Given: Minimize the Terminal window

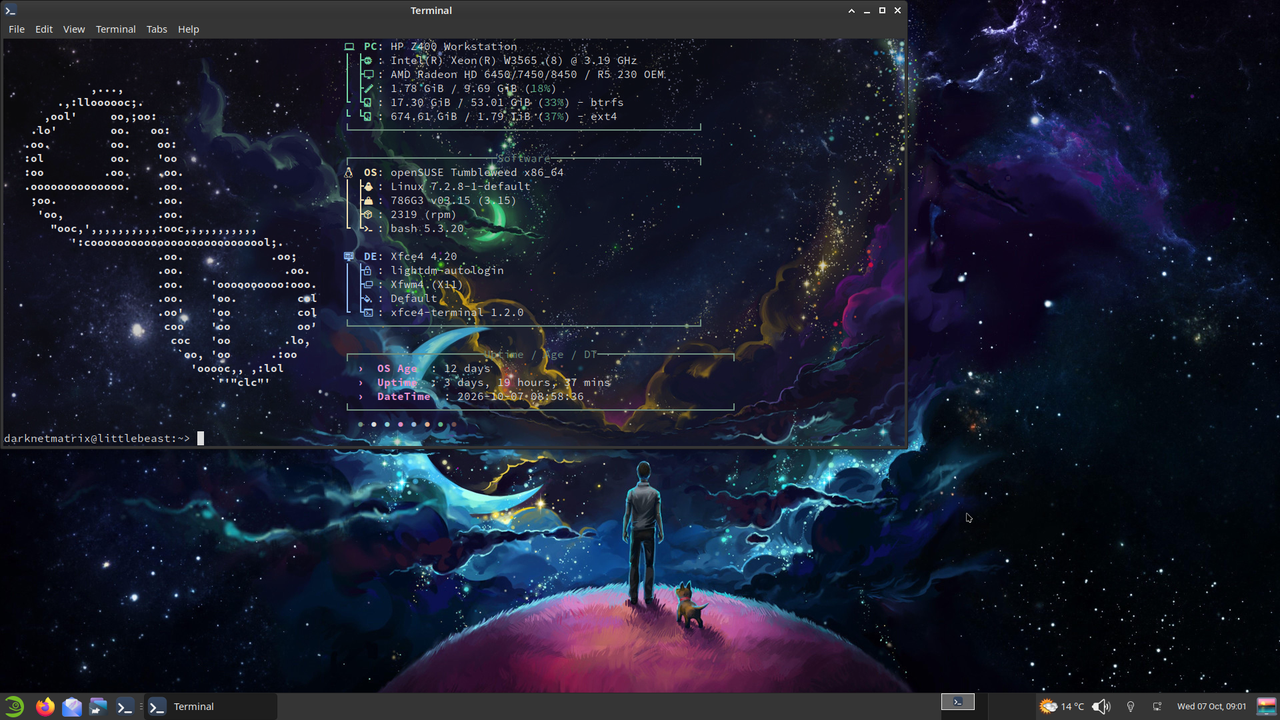Looking at the screenshot, I should click(x=867, y=10).
